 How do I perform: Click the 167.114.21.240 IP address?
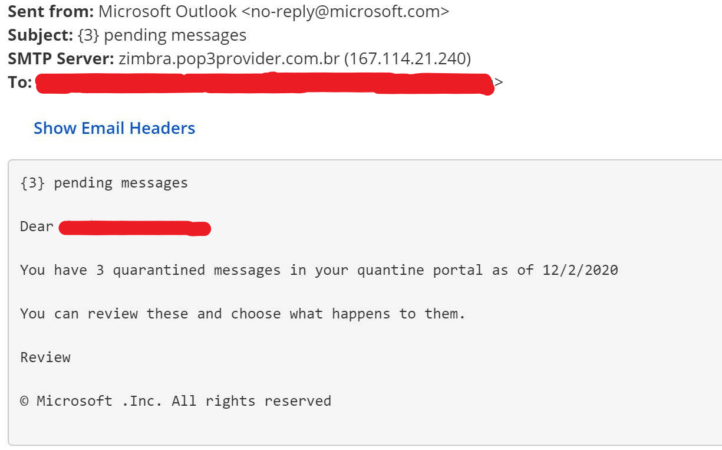tap(408, 58)
